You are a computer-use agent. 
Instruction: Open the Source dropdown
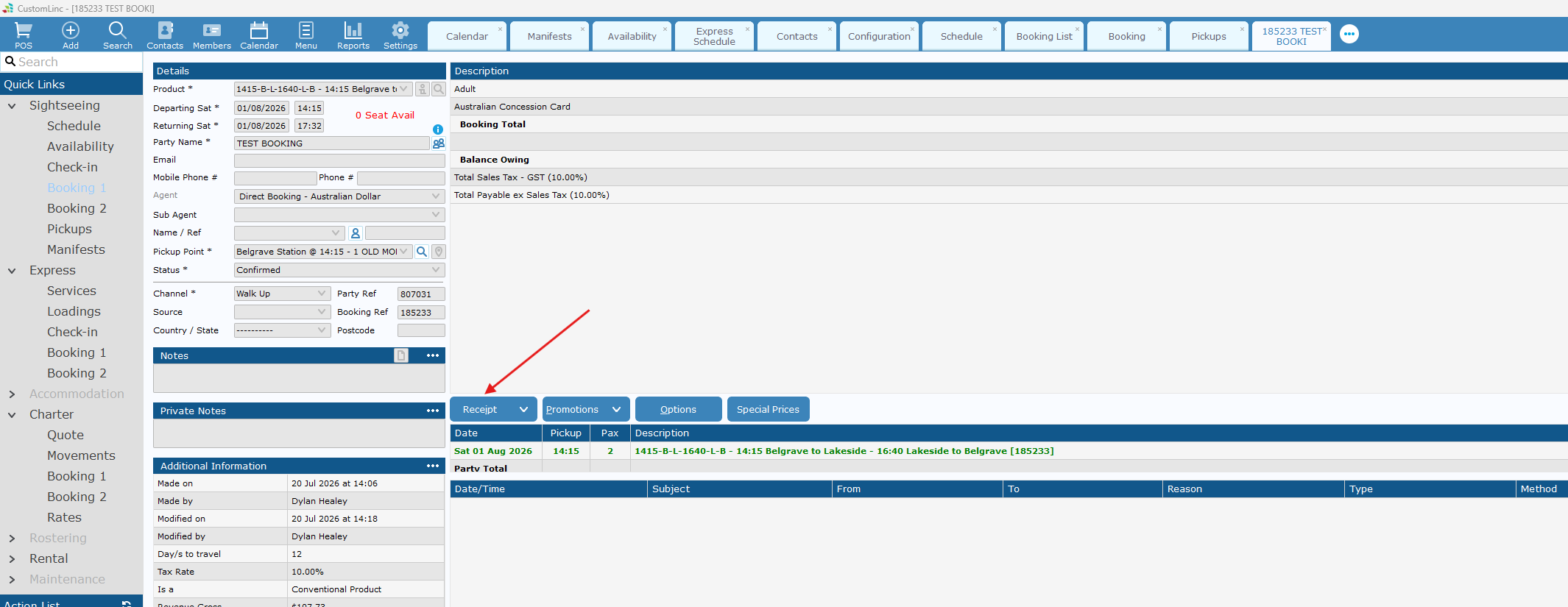322,312
